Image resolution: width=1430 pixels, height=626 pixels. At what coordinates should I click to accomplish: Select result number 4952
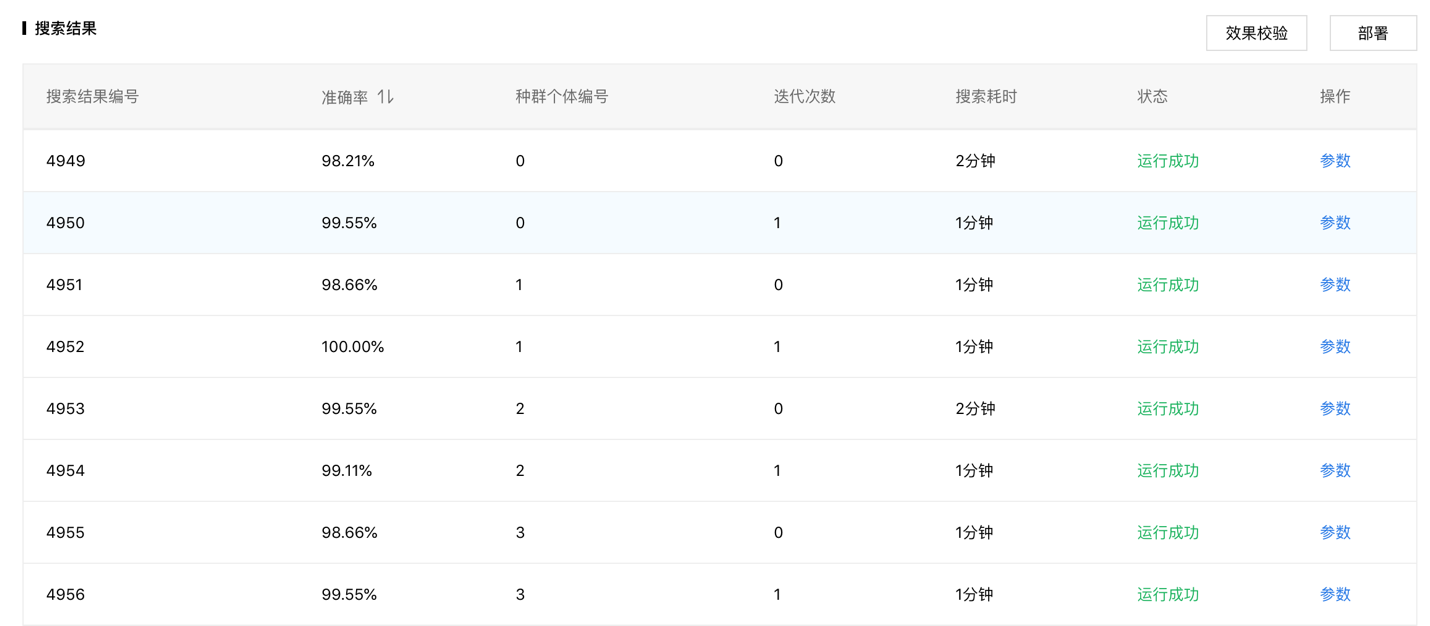66,347
